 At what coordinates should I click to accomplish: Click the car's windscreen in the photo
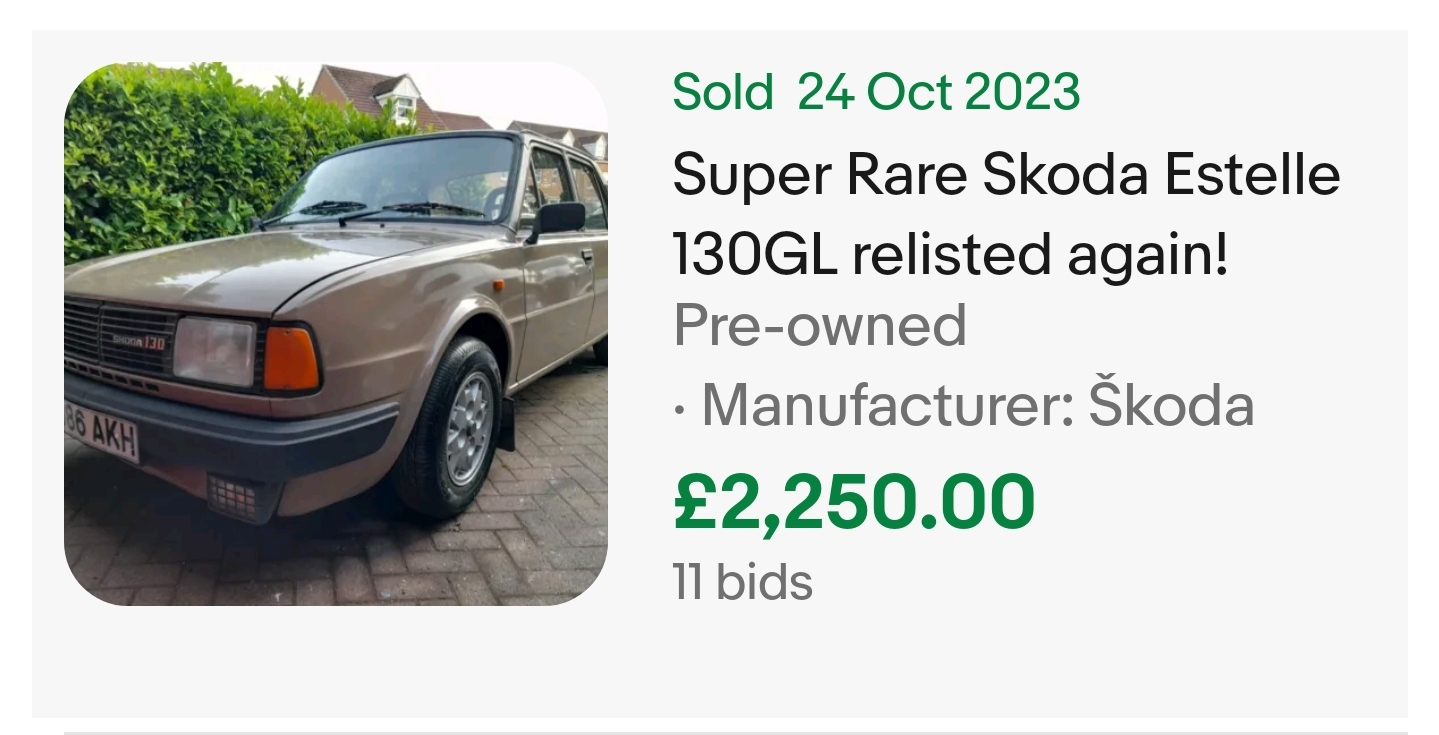[400, 180]
